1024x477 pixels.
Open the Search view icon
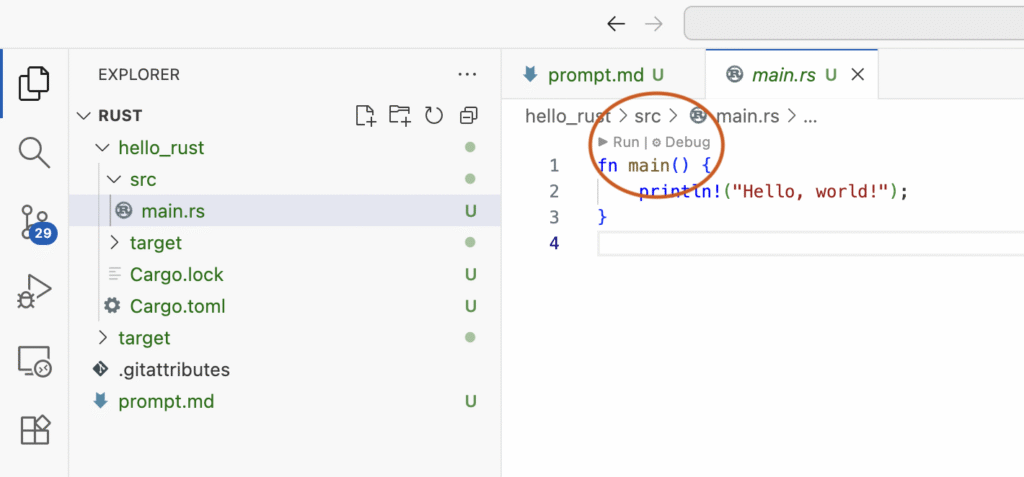[34, 152]
